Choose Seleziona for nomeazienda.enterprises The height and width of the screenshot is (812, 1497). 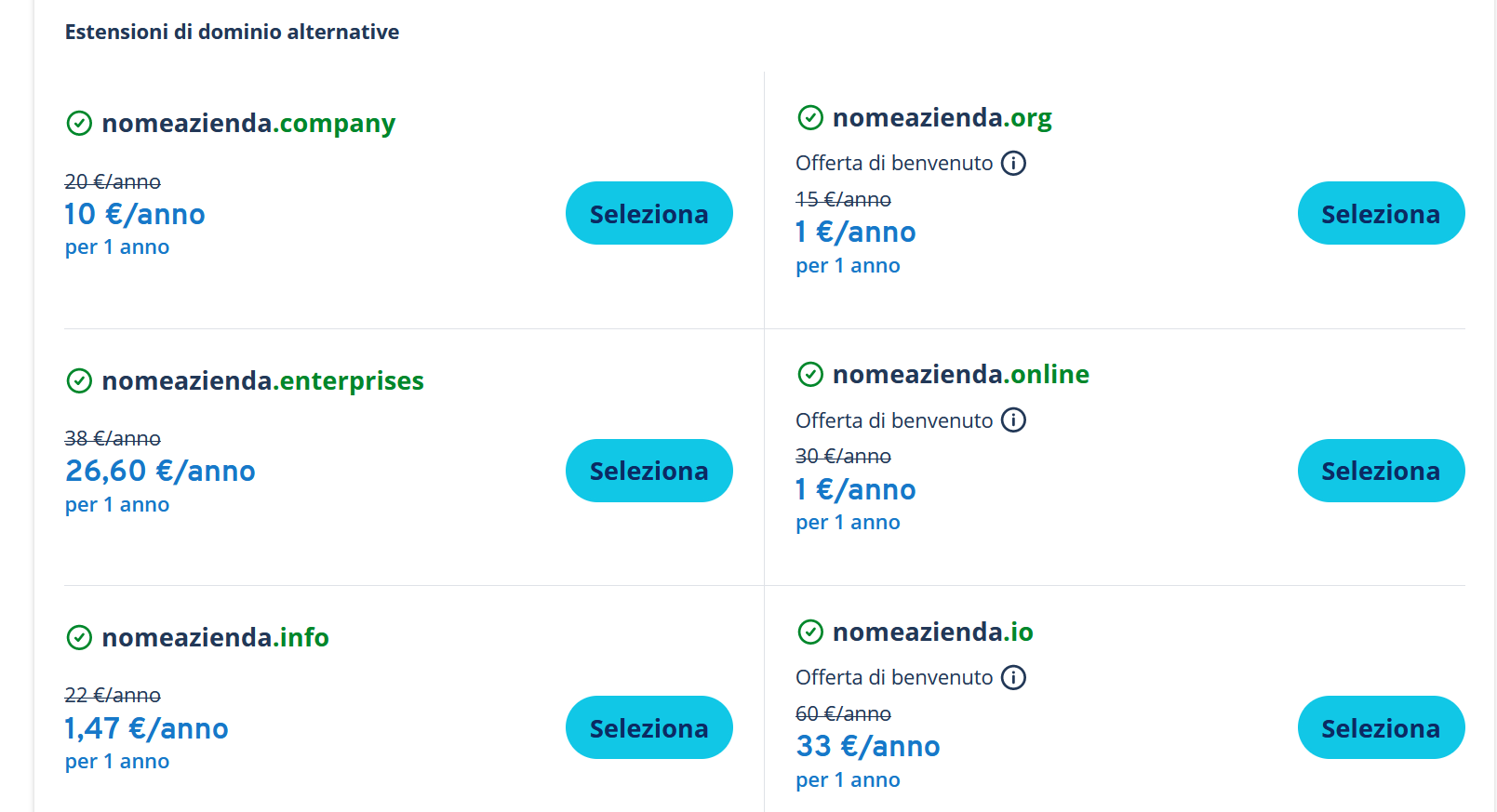649,471
